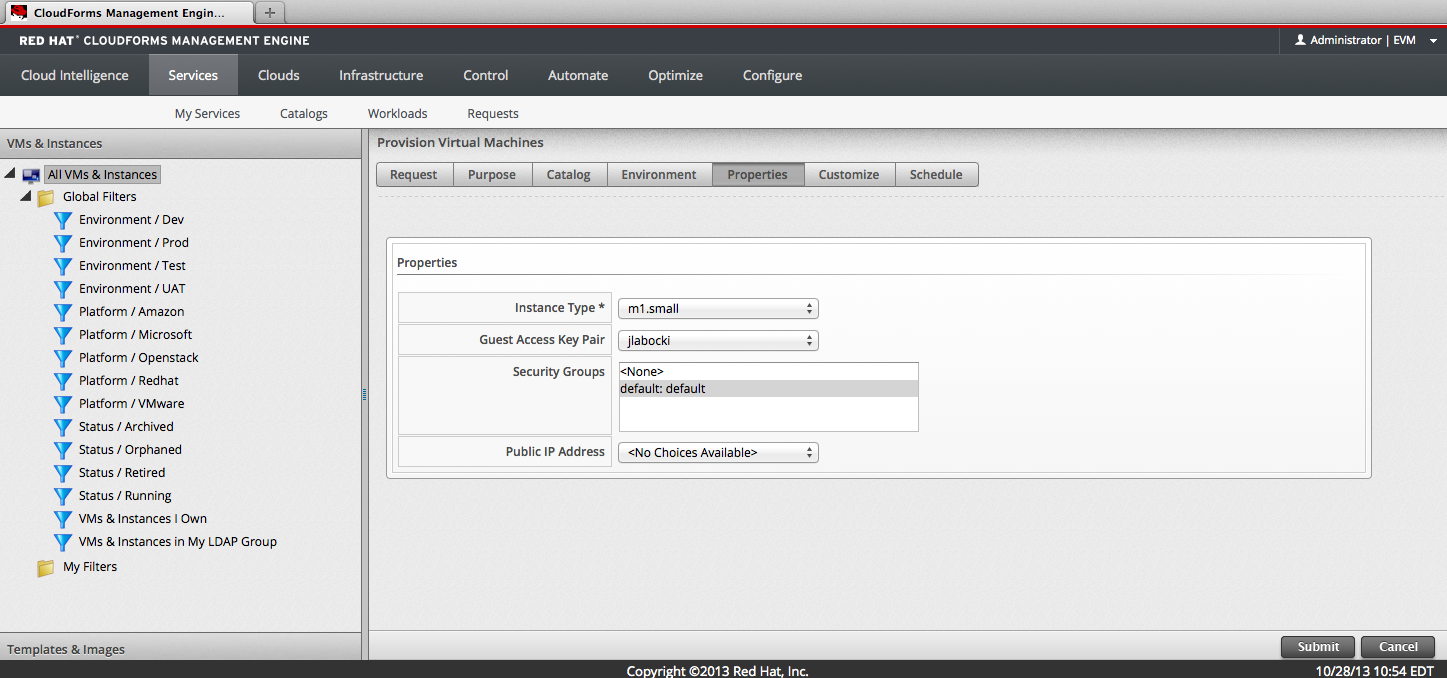Image resolution: width=1447 pixels, height=678 pixels.
Task: Open a new browser tab with plus button
Action: coord(270,13)
